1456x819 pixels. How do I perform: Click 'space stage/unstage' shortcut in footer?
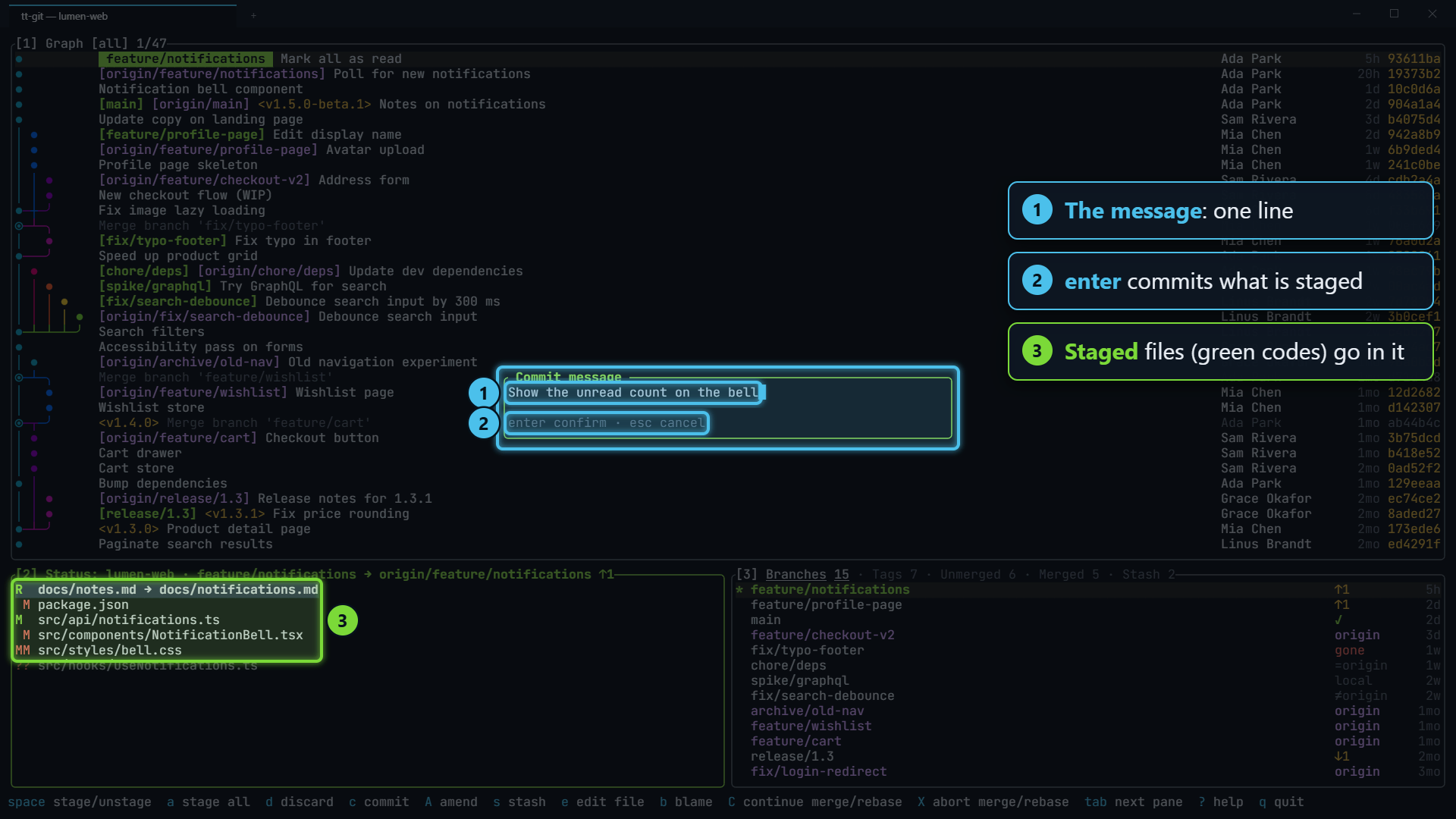pyautogui.click(x=80, y=802)
